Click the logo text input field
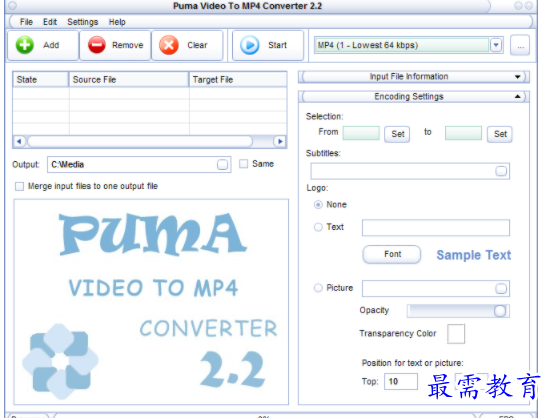 coord(436,228)
